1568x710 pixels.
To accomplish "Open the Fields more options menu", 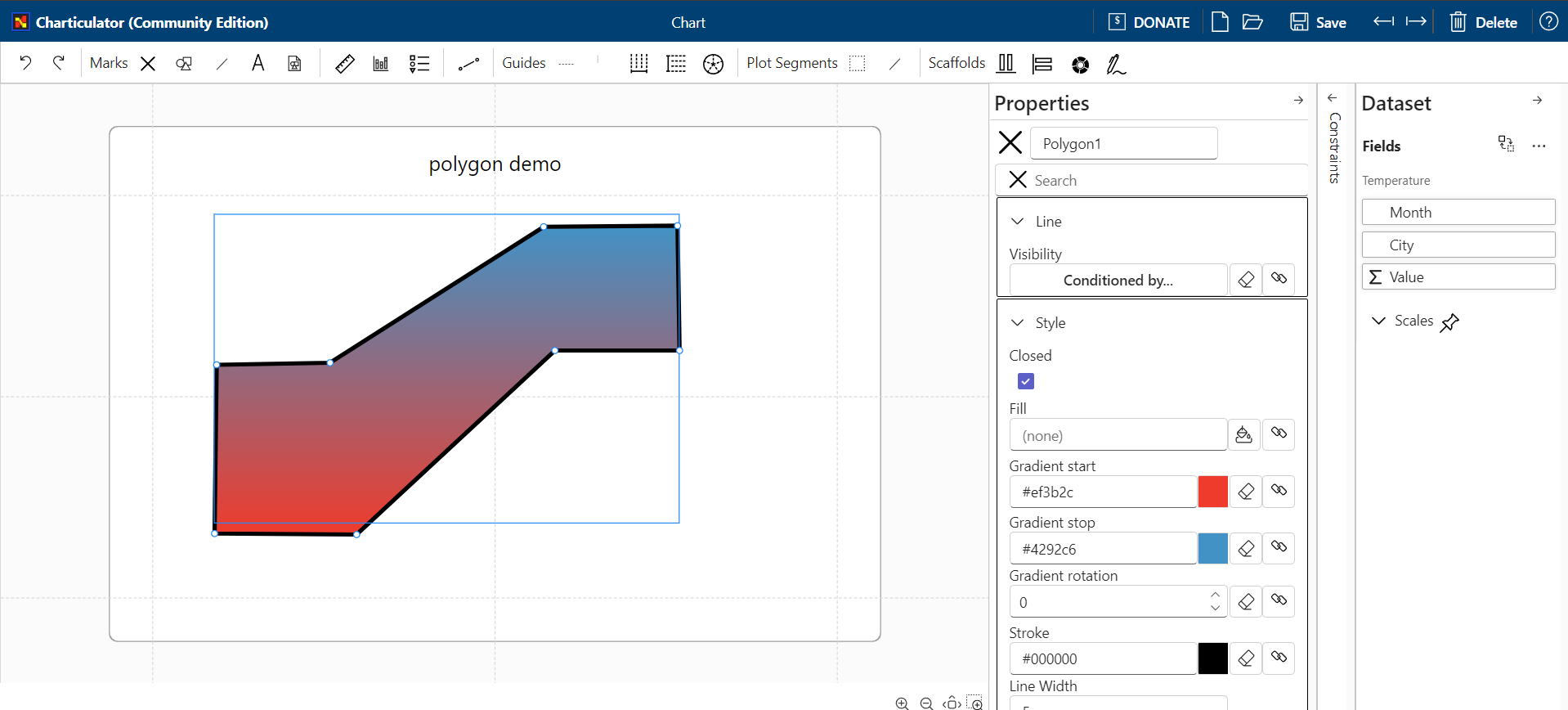I will click(x=1539, y=146).
